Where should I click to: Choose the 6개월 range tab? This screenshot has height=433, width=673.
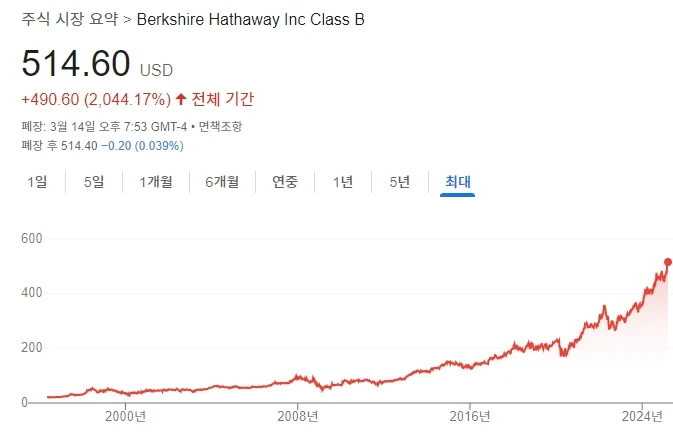221,181
